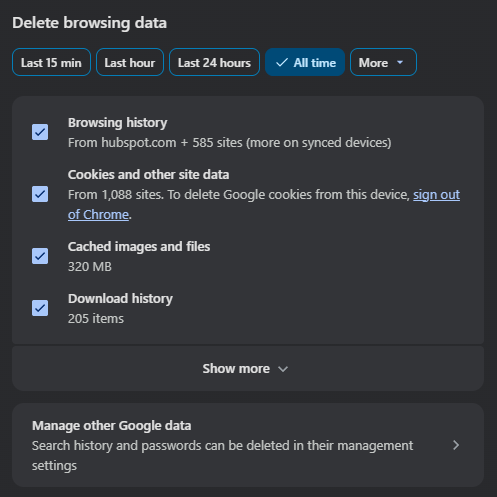This screenshot has height=497, width=497.
Task: Select the Last 15 min time range
Action: tap(51, 62)
